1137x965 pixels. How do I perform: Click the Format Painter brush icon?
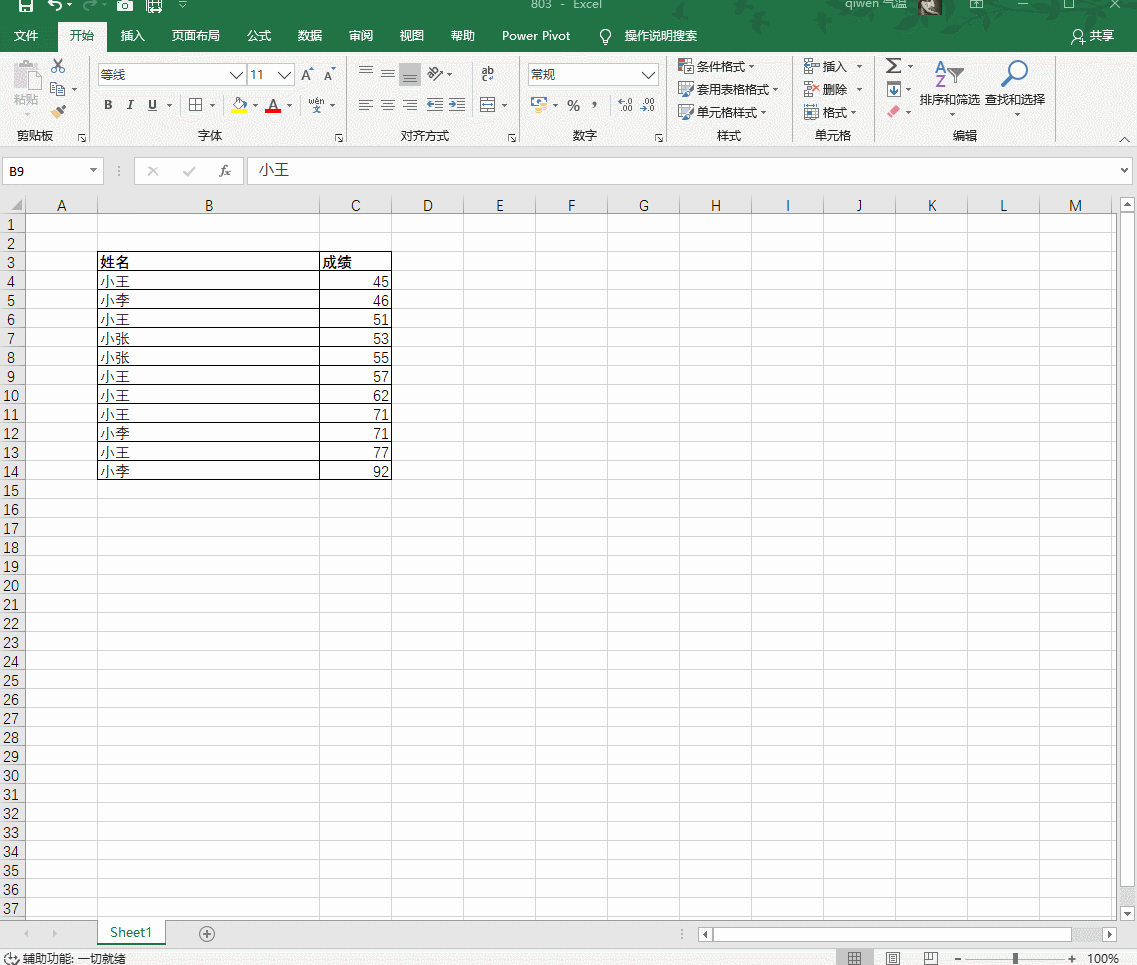pyautogui.click(x=58, y=112)
